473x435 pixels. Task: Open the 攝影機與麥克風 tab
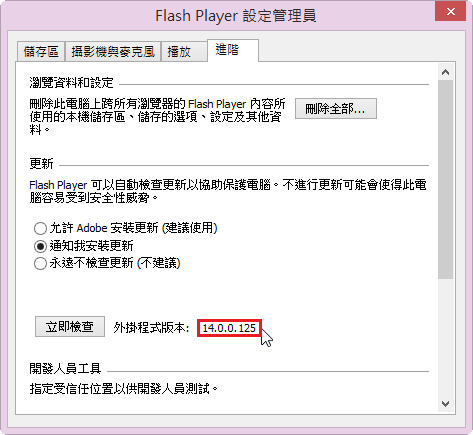tap(113, 51)
